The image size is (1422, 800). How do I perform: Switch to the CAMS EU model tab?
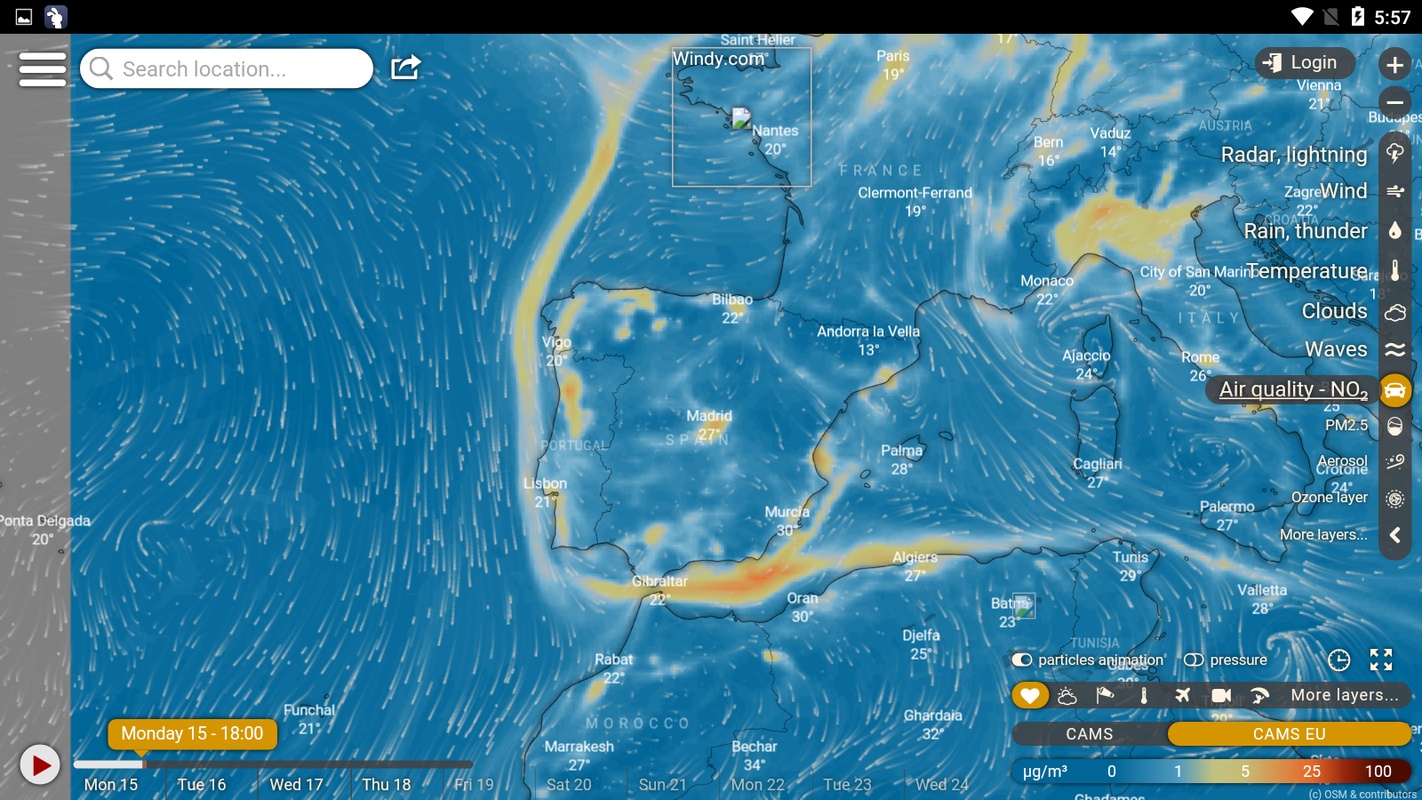pos(1289,734)
